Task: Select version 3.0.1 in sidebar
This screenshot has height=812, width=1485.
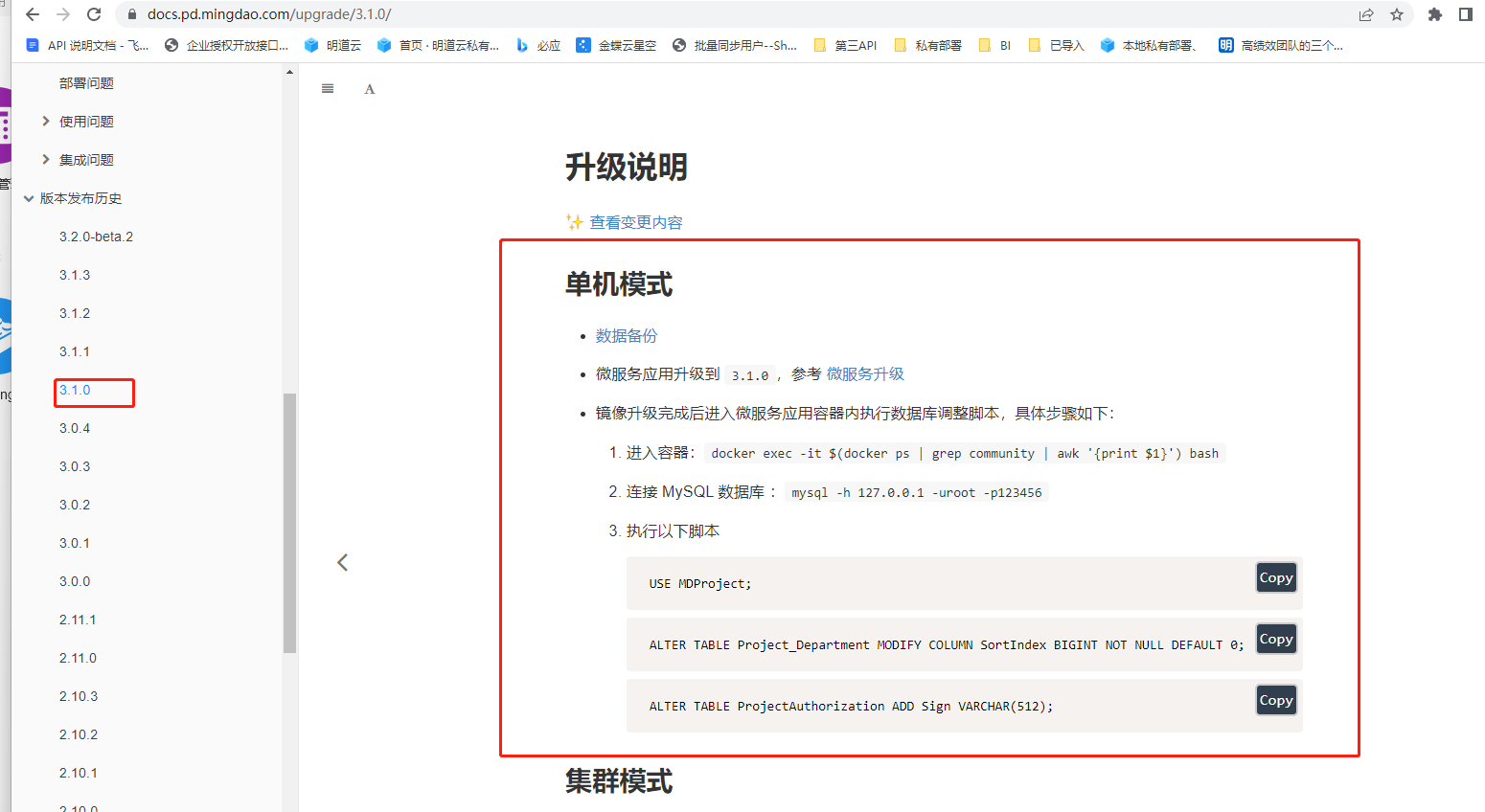Action: click(75, 543)
